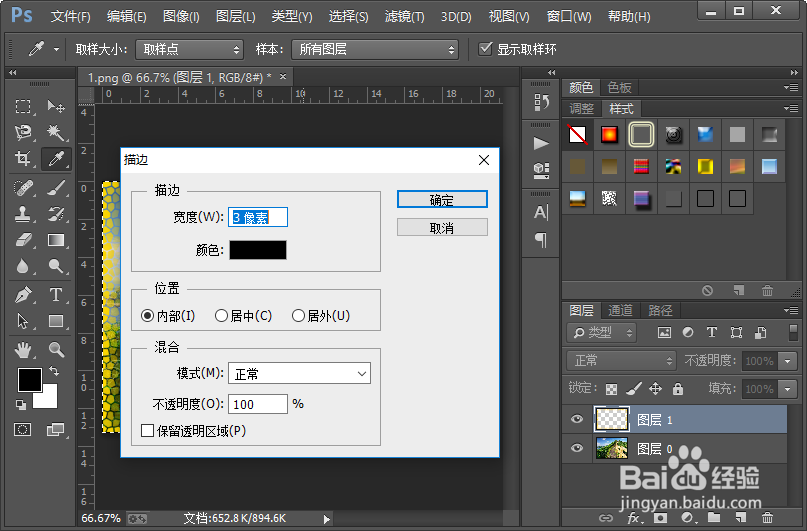Select the Eraser tool
This screenshot has width=807, height=531.
[23, 240]
